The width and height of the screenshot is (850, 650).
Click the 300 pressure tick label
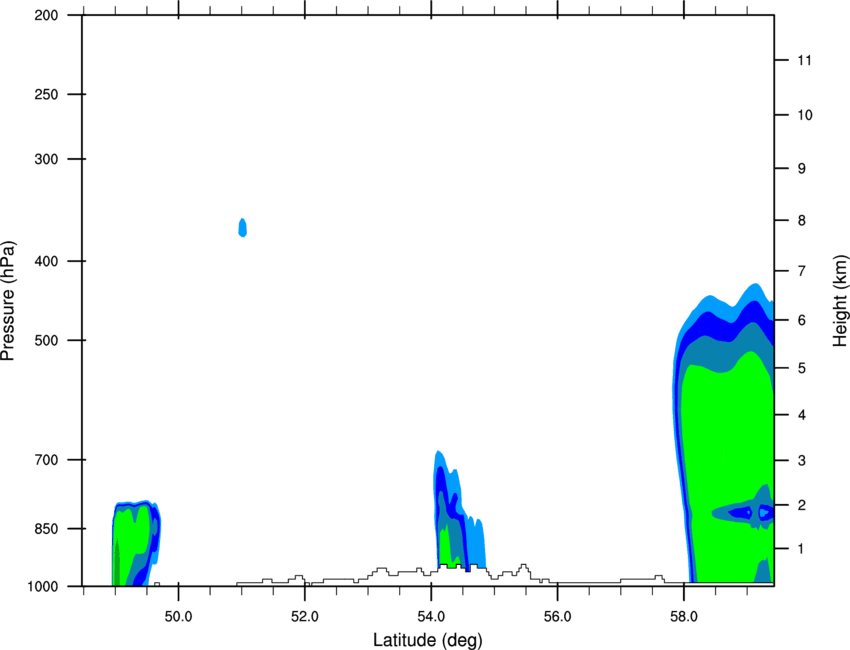pos(46,159)
